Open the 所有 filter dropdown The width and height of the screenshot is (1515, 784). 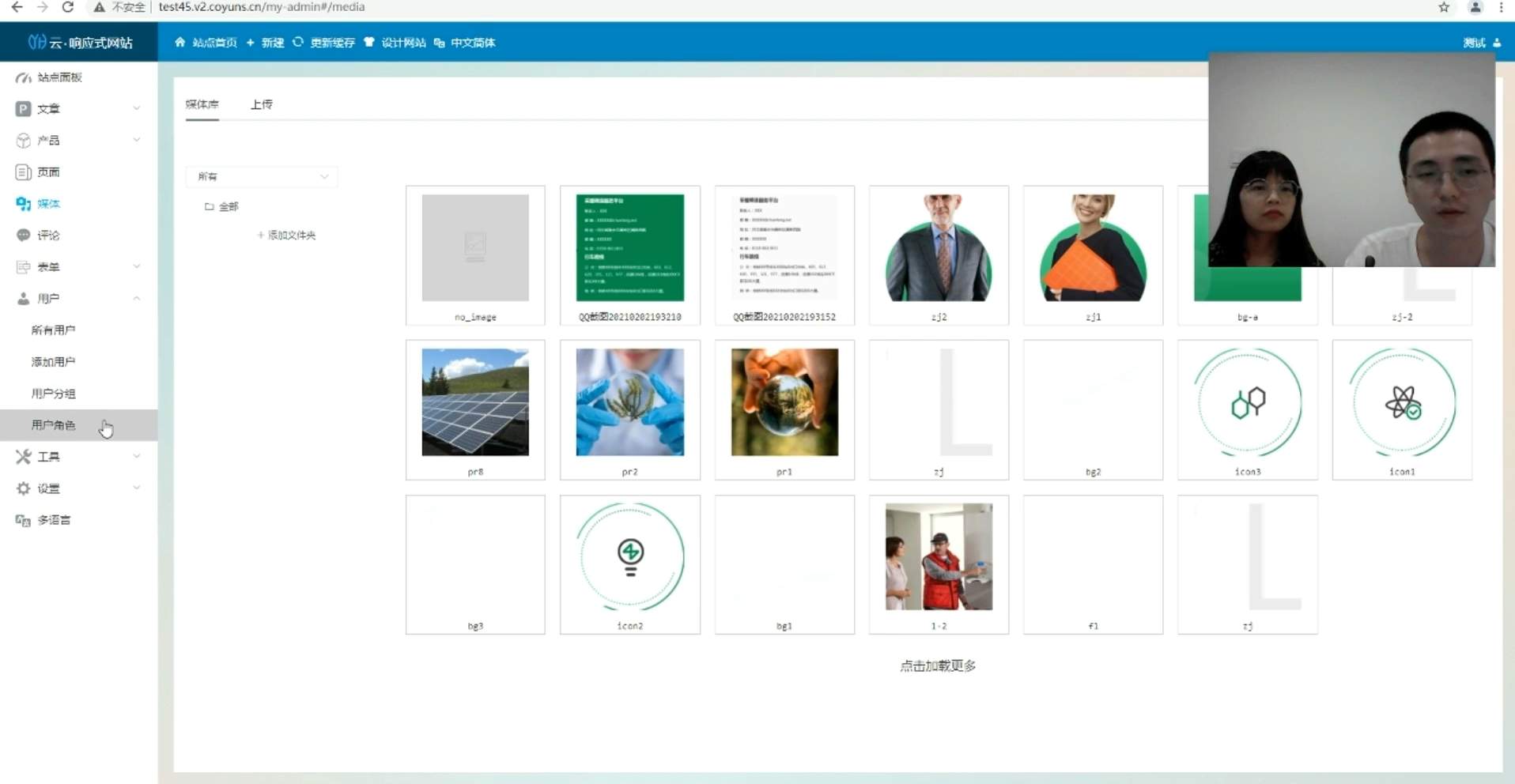[262, 176]
